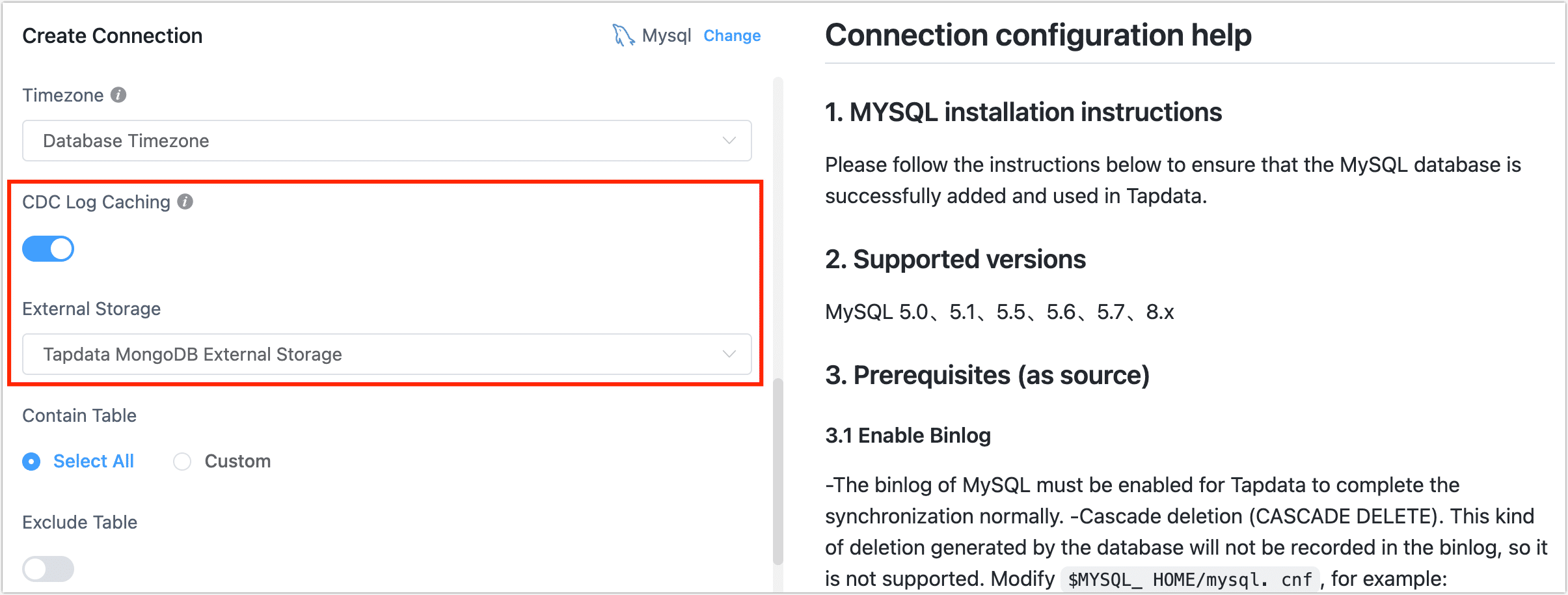Screen dimensions: 1568x595
Task: Click the 'Select All' label text
Action: pos(94,462)
